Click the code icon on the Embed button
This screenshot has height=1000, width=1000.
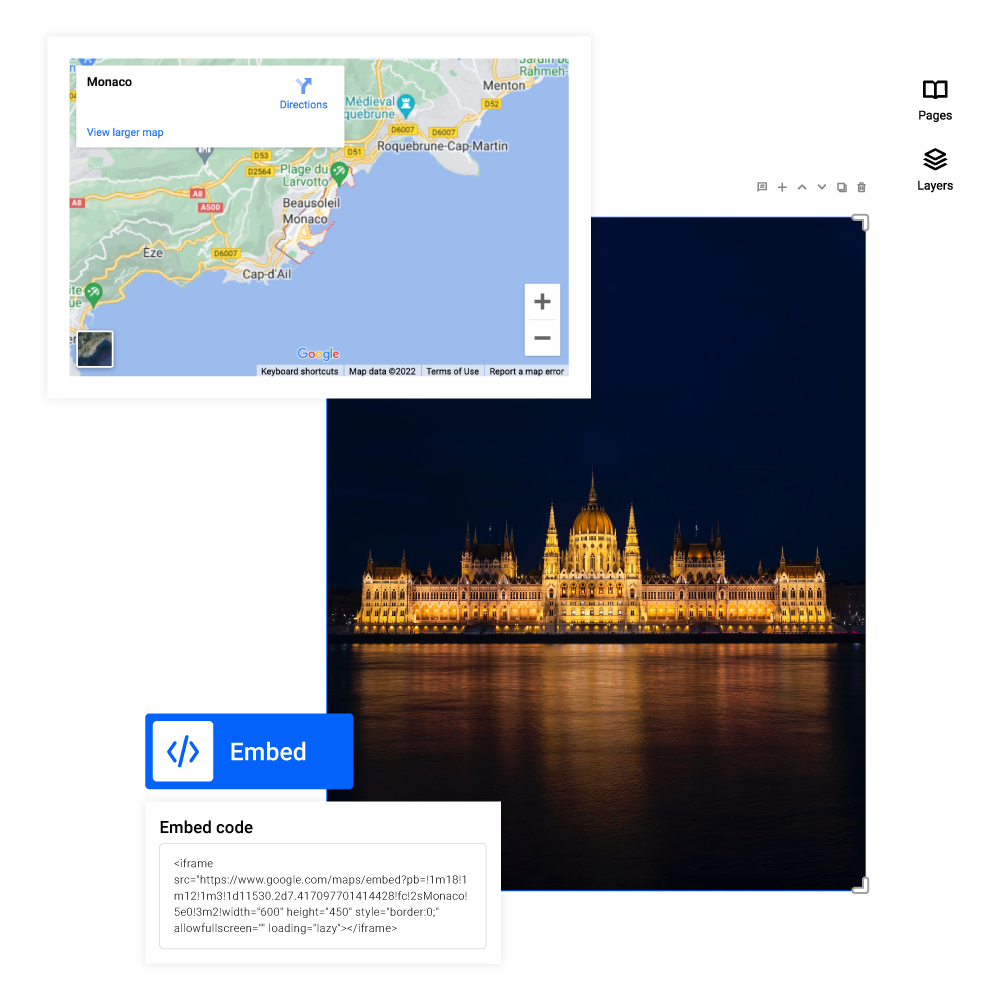point(182,751)
